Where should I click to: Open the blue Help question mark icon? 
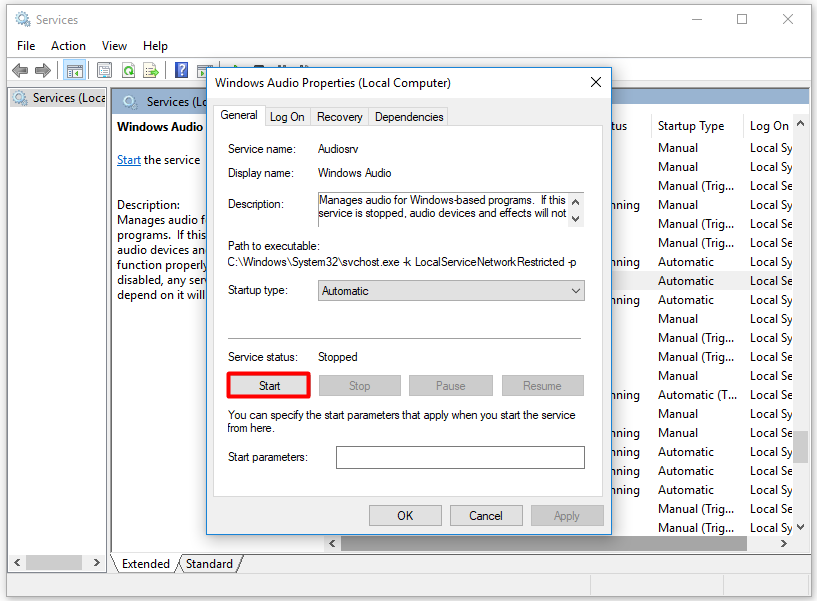click(181, 70)
